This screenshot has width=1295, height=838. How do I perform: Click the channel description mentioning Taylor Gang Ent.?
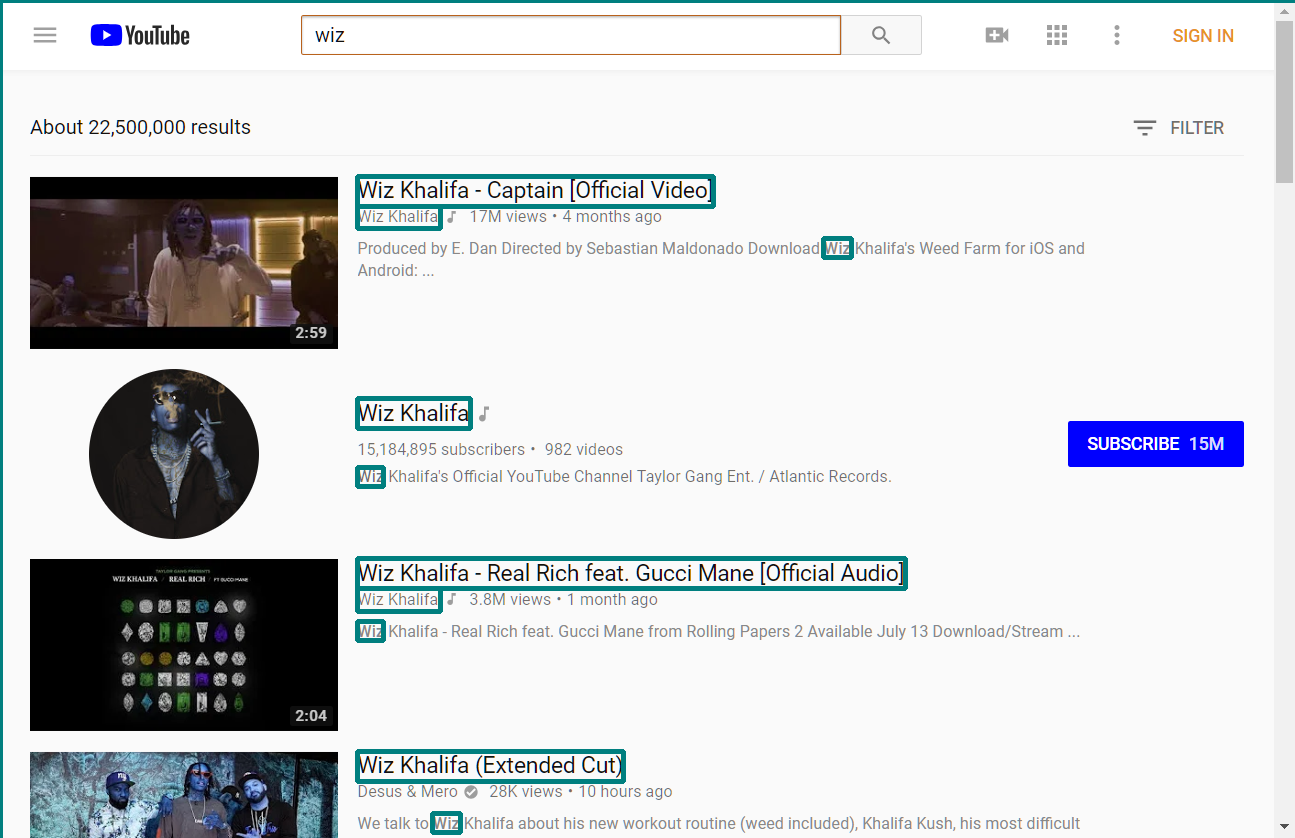[x=624, y=477]
